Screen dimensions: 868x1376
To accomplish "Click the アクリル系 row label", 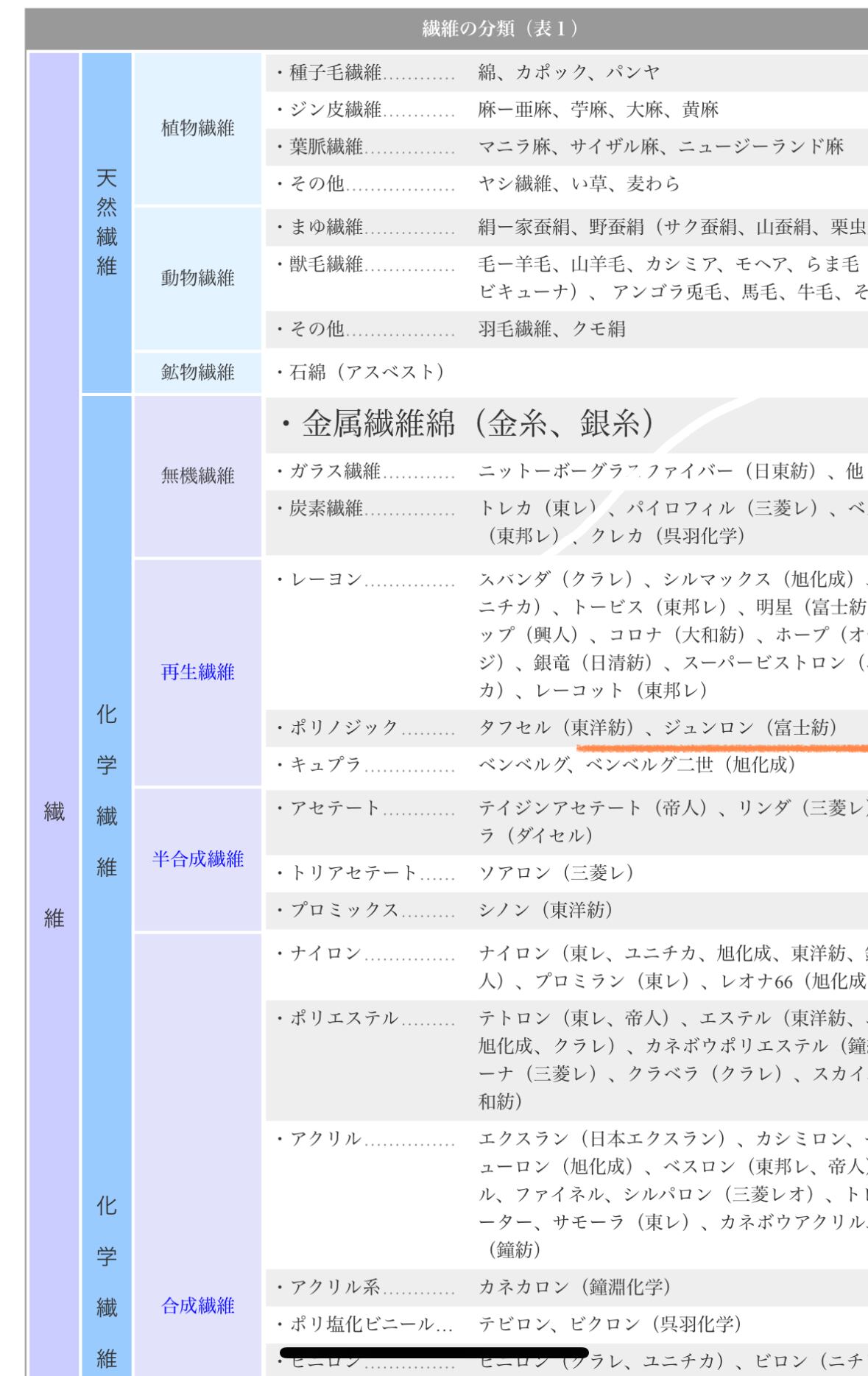I will pyautogui.click(x=335, y=1287).
